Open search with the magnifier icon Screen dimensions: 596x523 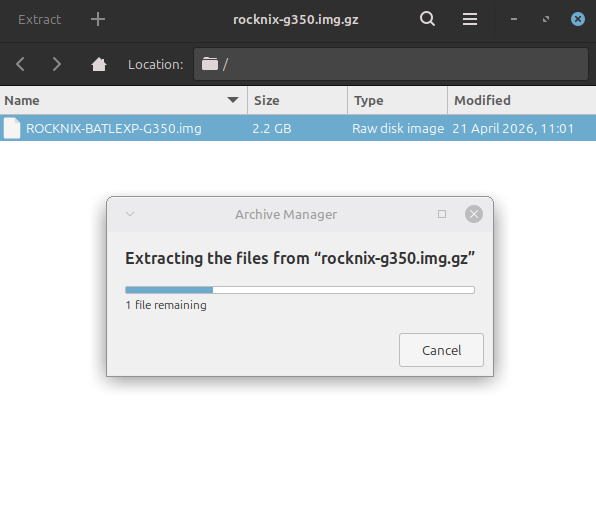[427, 19]
